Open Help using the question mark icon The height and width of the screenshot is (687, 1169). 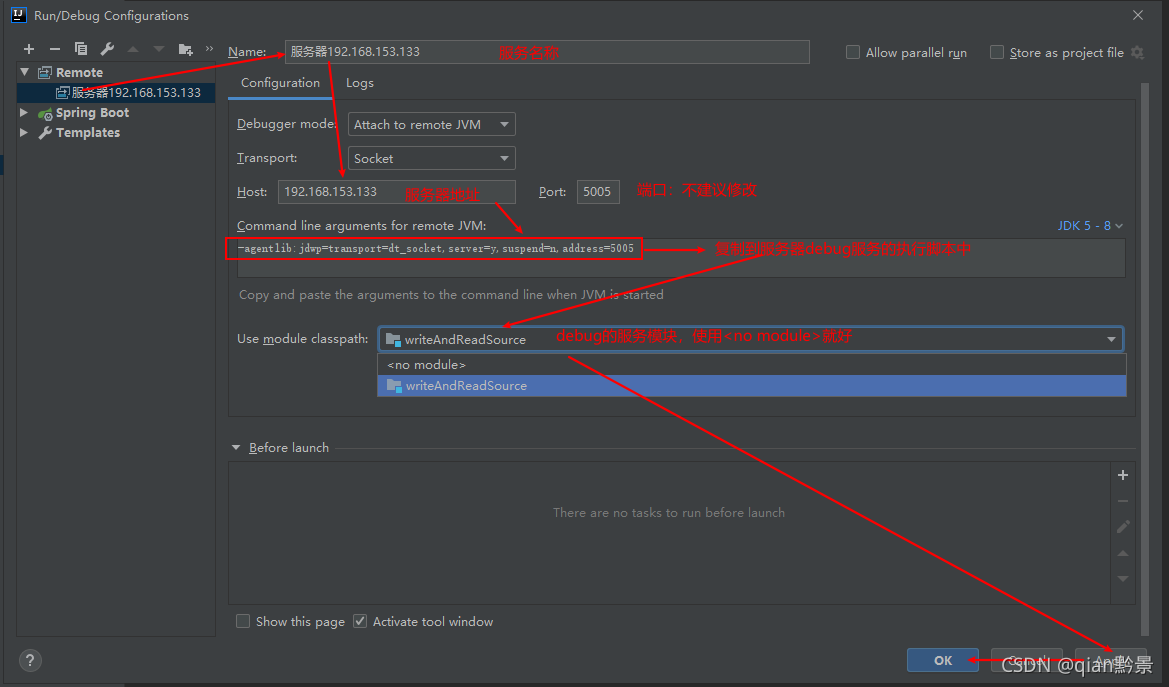(x=29, y=660)
